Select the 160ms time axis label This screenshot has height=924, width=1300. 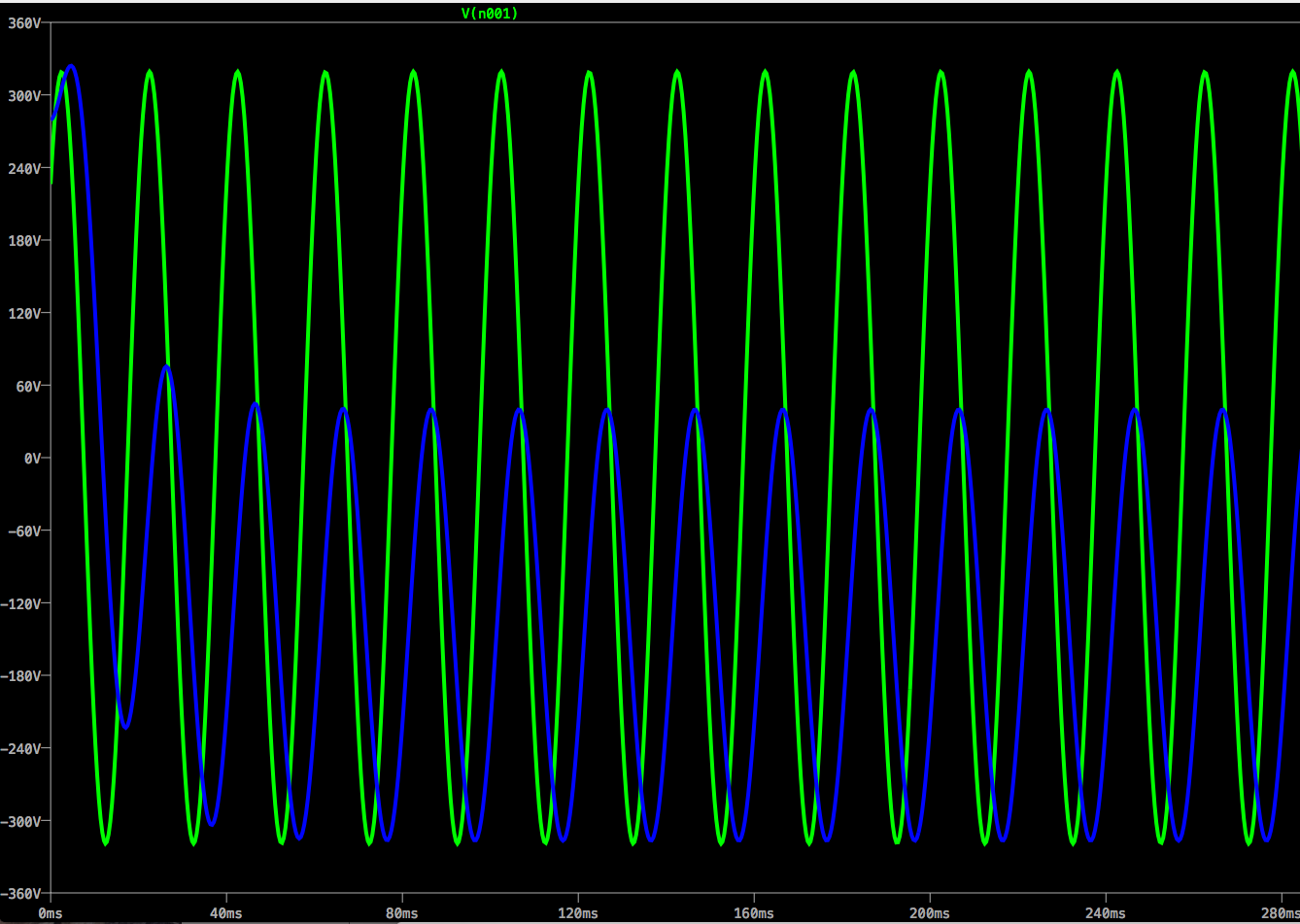pos(753,913)
